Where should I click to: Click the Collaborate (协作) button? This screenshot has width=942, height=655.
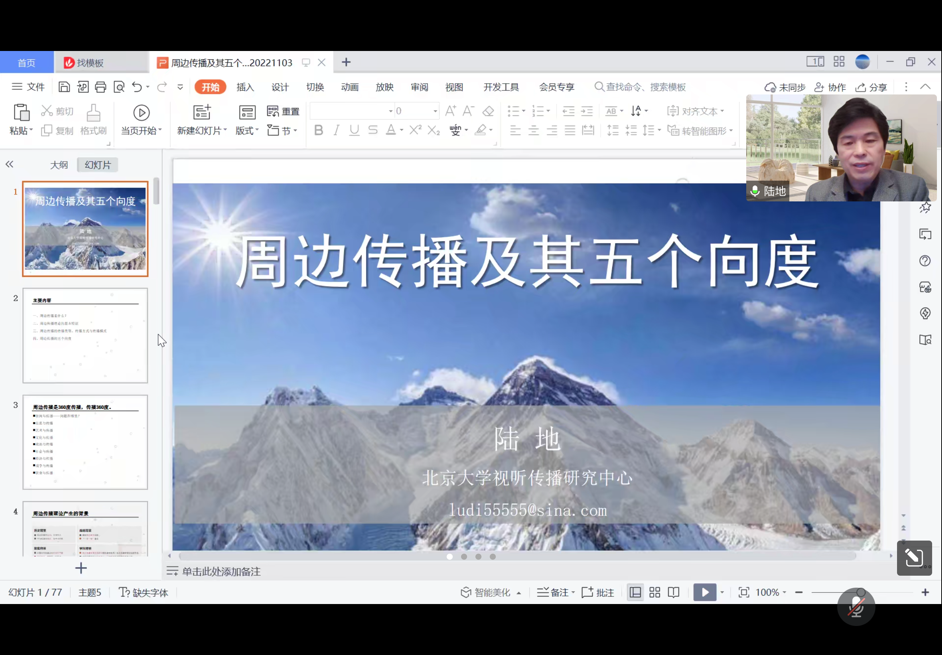[830, 88]
